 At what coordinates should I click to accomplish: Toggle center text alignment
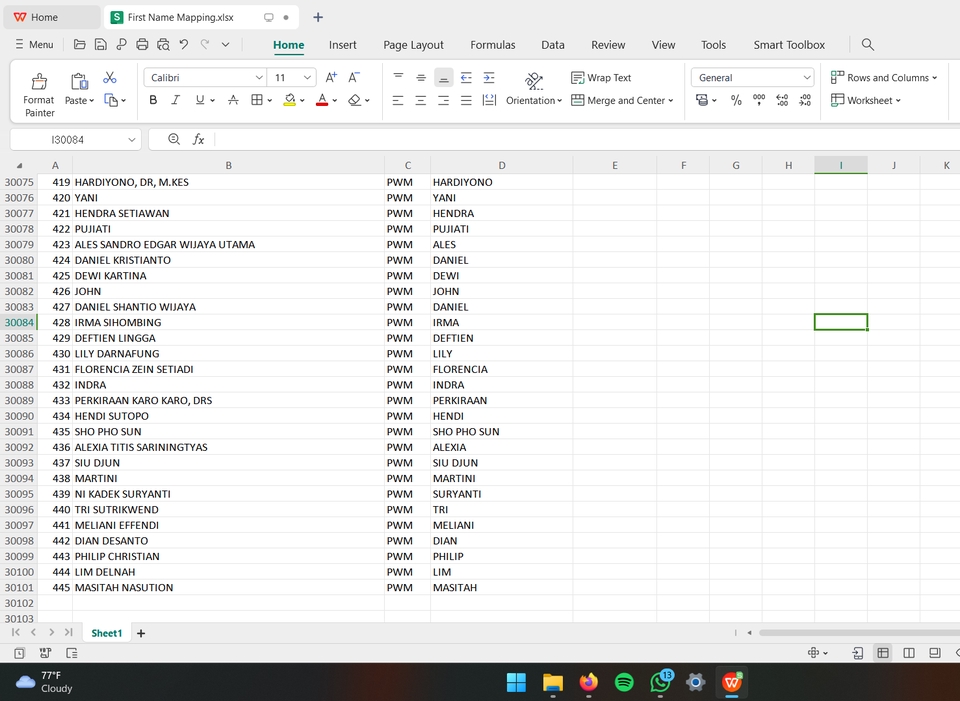(420, 100)
